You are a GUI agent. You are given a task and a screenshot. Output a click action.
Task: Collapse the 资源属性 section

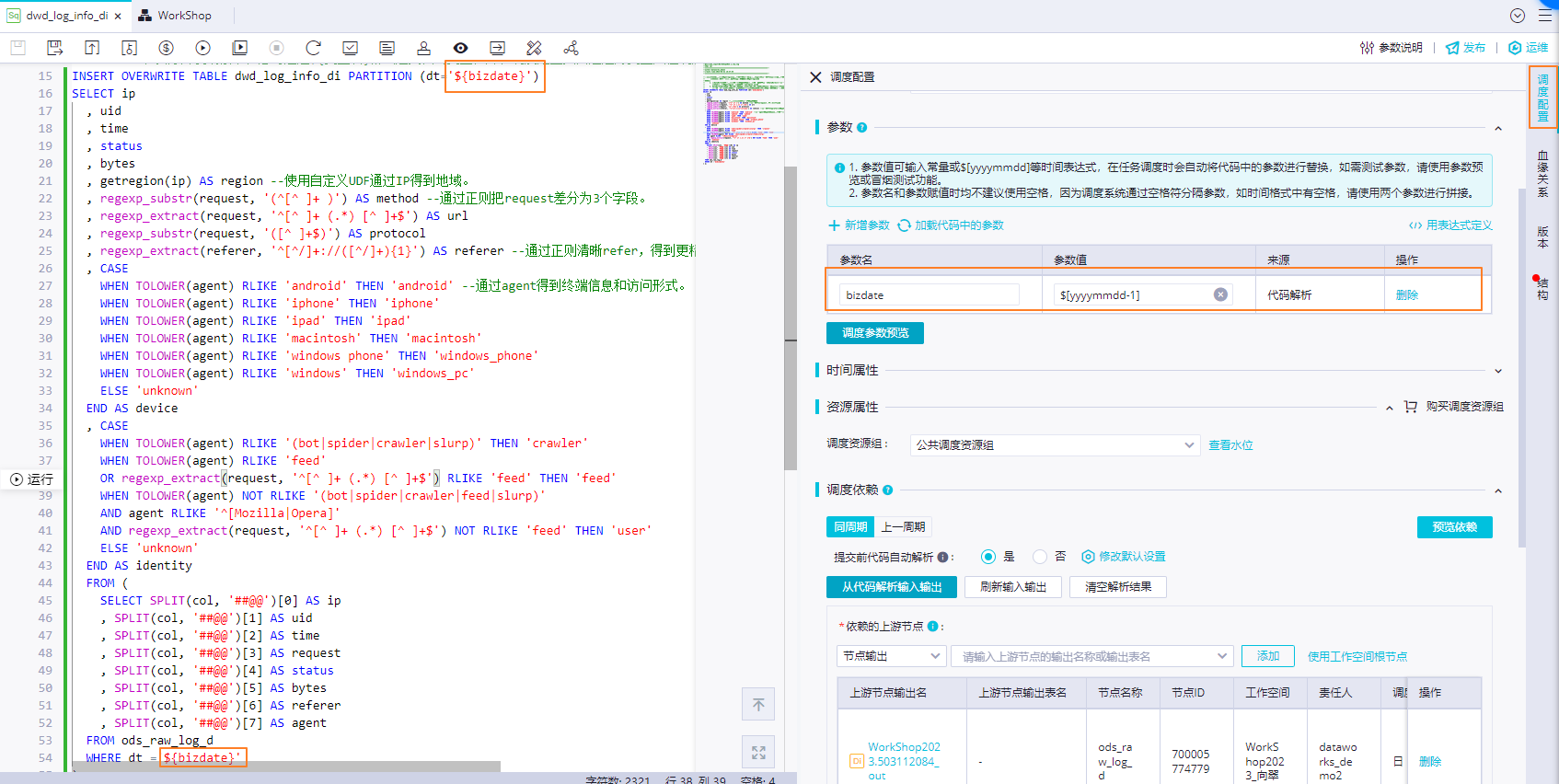point(1390,408)
